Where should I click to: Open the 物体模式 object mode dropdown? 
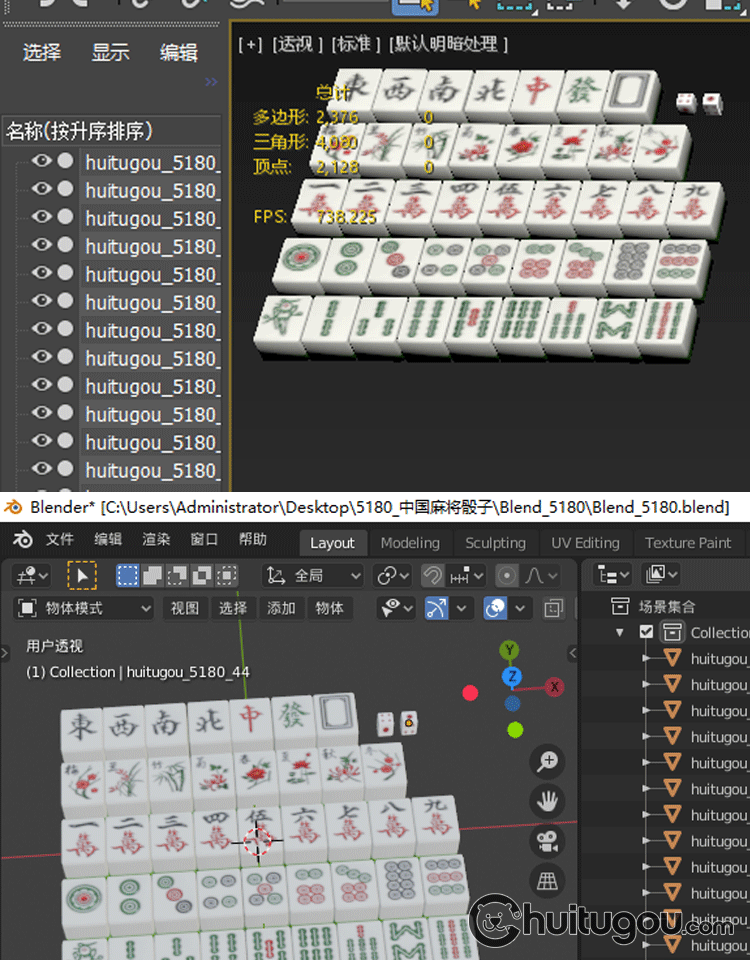click(x=85, y=608)
